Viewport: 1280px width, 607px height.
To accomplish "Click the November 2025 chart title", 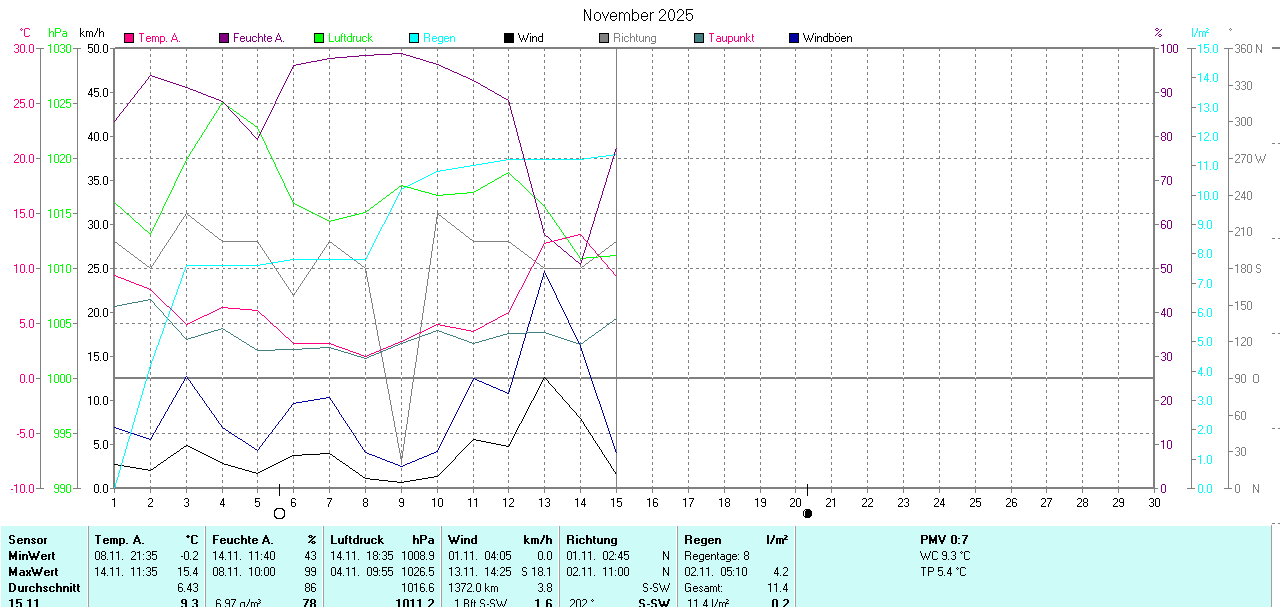I will (x=638, y=15).
